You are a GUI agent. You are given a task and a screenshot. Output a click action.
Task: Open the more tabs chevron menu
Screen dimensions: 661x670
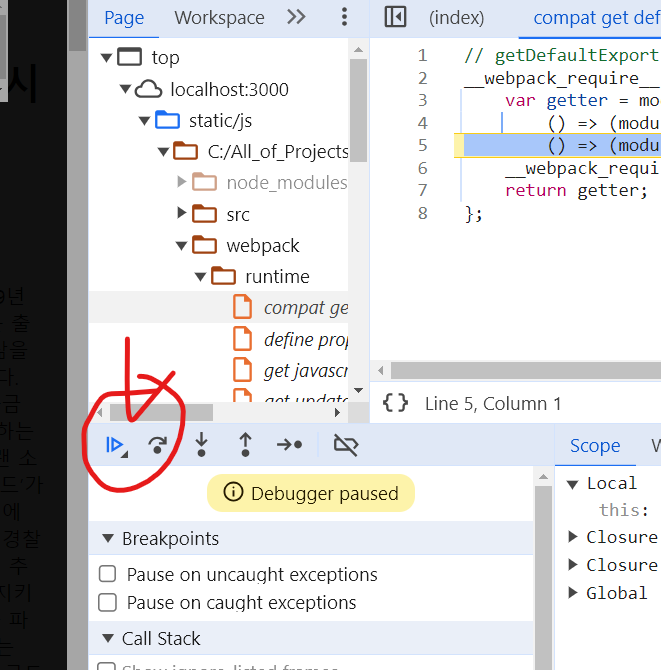click(296, 17)
